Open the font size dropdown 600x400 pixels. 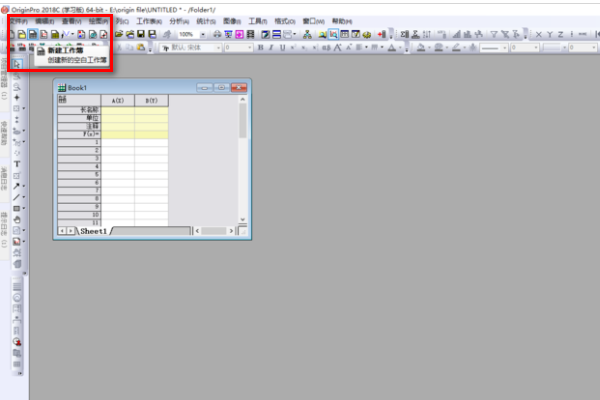[250, 48]
